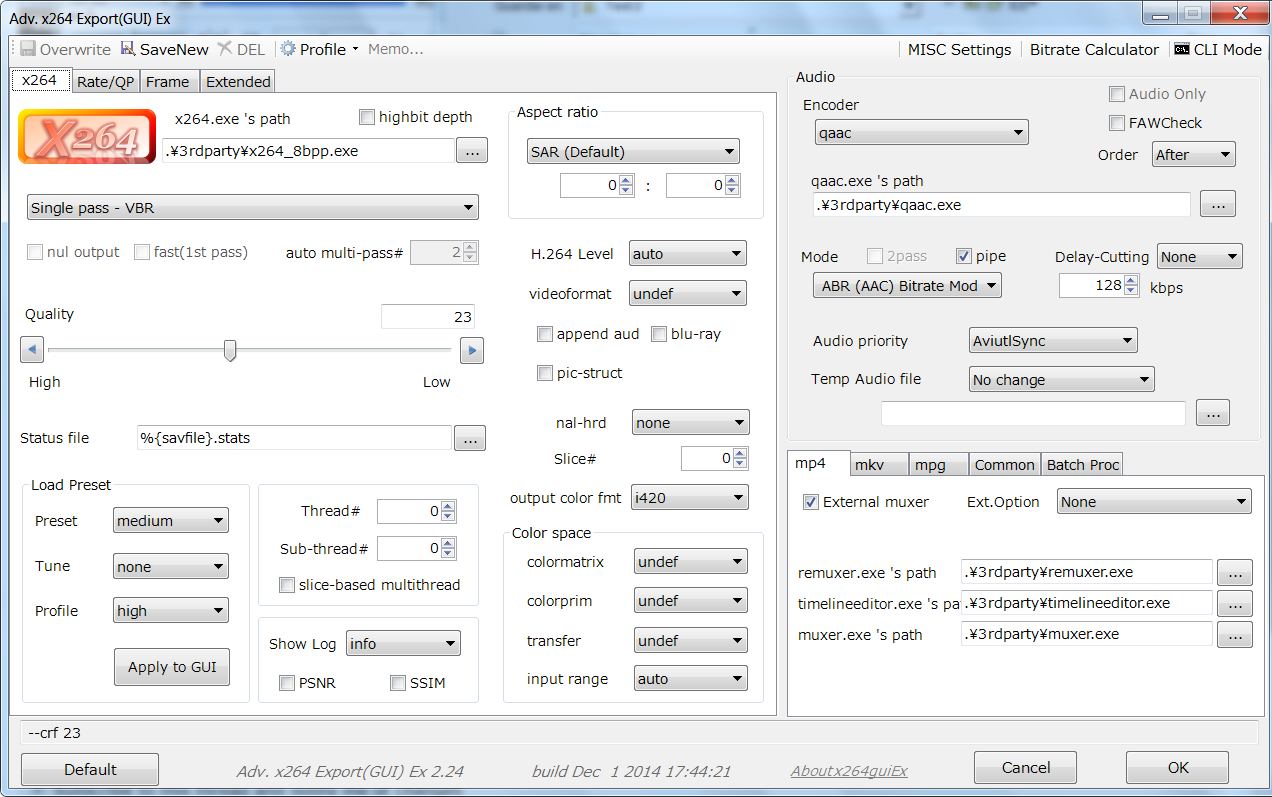Open MISC Settings
The width and height of the screenshot is (1272, 797).
pos(959,49)
